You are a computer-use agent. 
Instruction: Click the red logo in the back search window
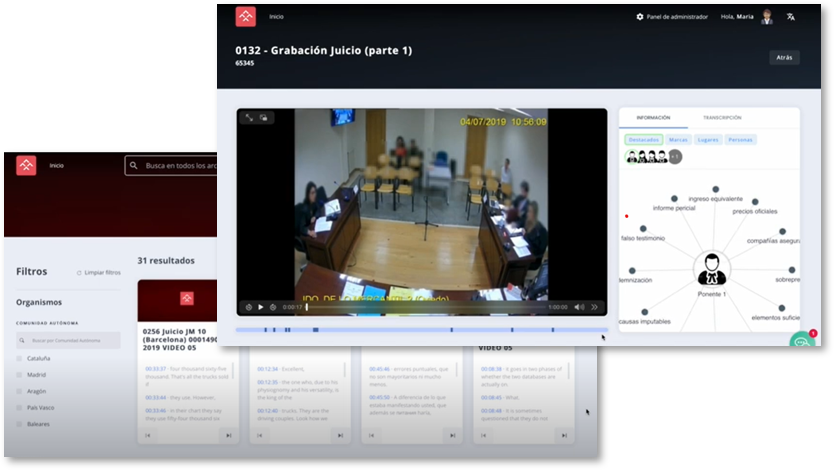tap(26, 165)
